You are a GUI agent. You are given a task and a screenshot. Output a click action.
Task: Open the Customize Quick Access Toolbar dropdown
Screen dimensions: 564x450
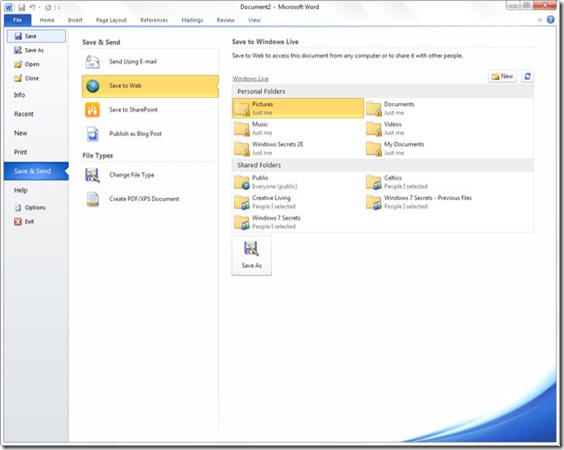[59, 8]
